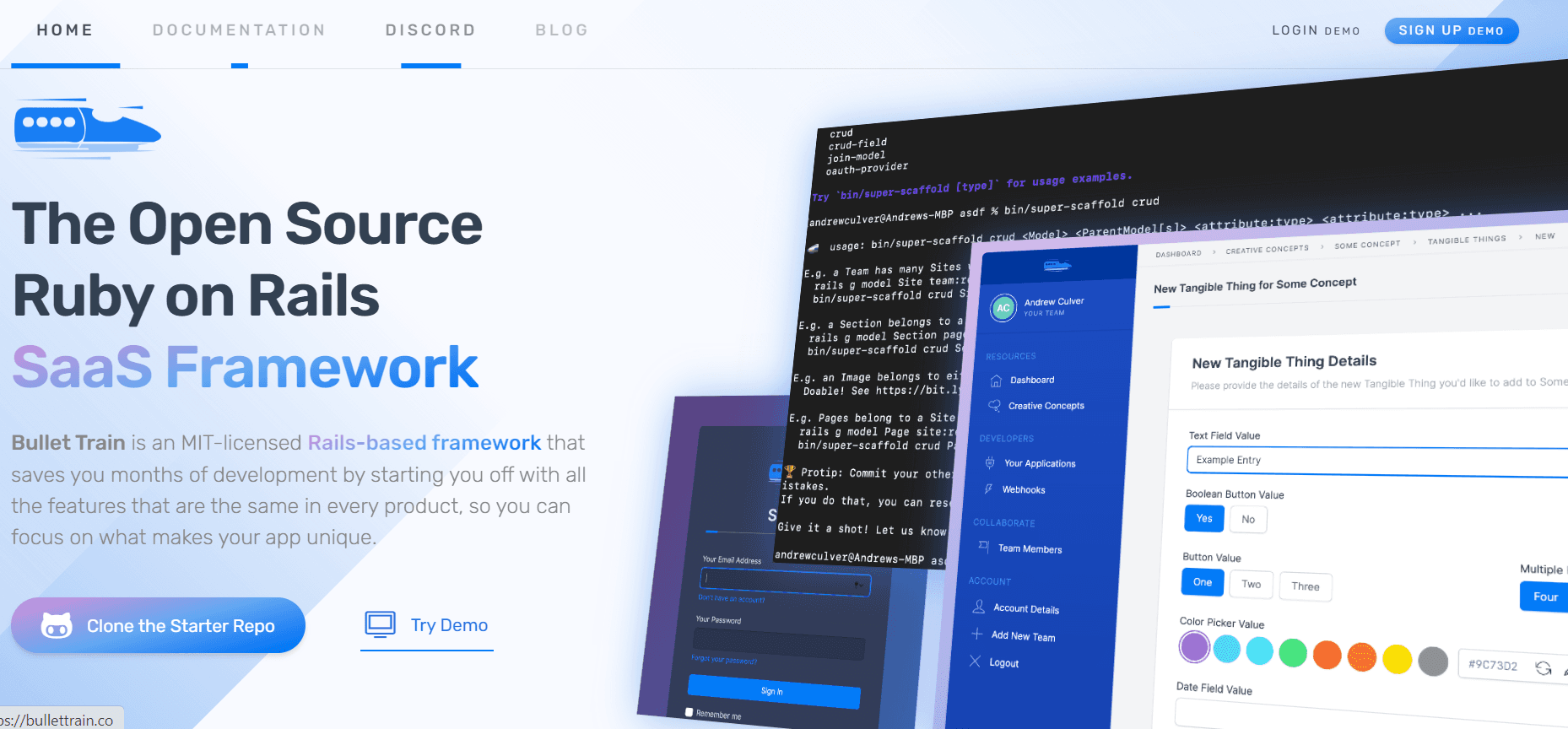Image resolution: width=1568 pixels, height=729 pixels.
Task: Click the DASHBOARD breadcrumb in mockup
Action: coord(1178,254)
